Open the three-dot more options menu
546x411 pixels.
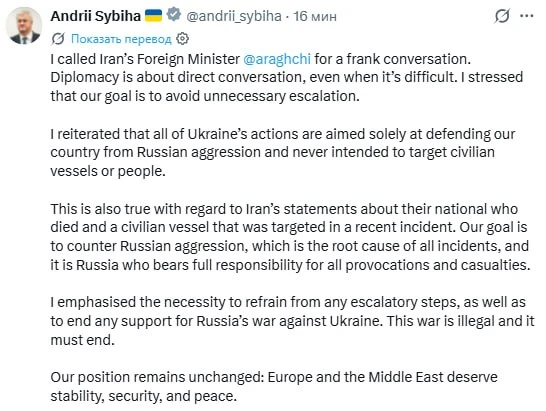(x=527, y=16)
